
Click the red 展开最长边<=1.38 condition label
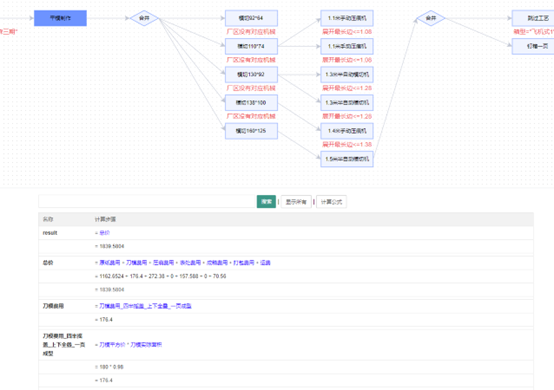pos(347,144)
